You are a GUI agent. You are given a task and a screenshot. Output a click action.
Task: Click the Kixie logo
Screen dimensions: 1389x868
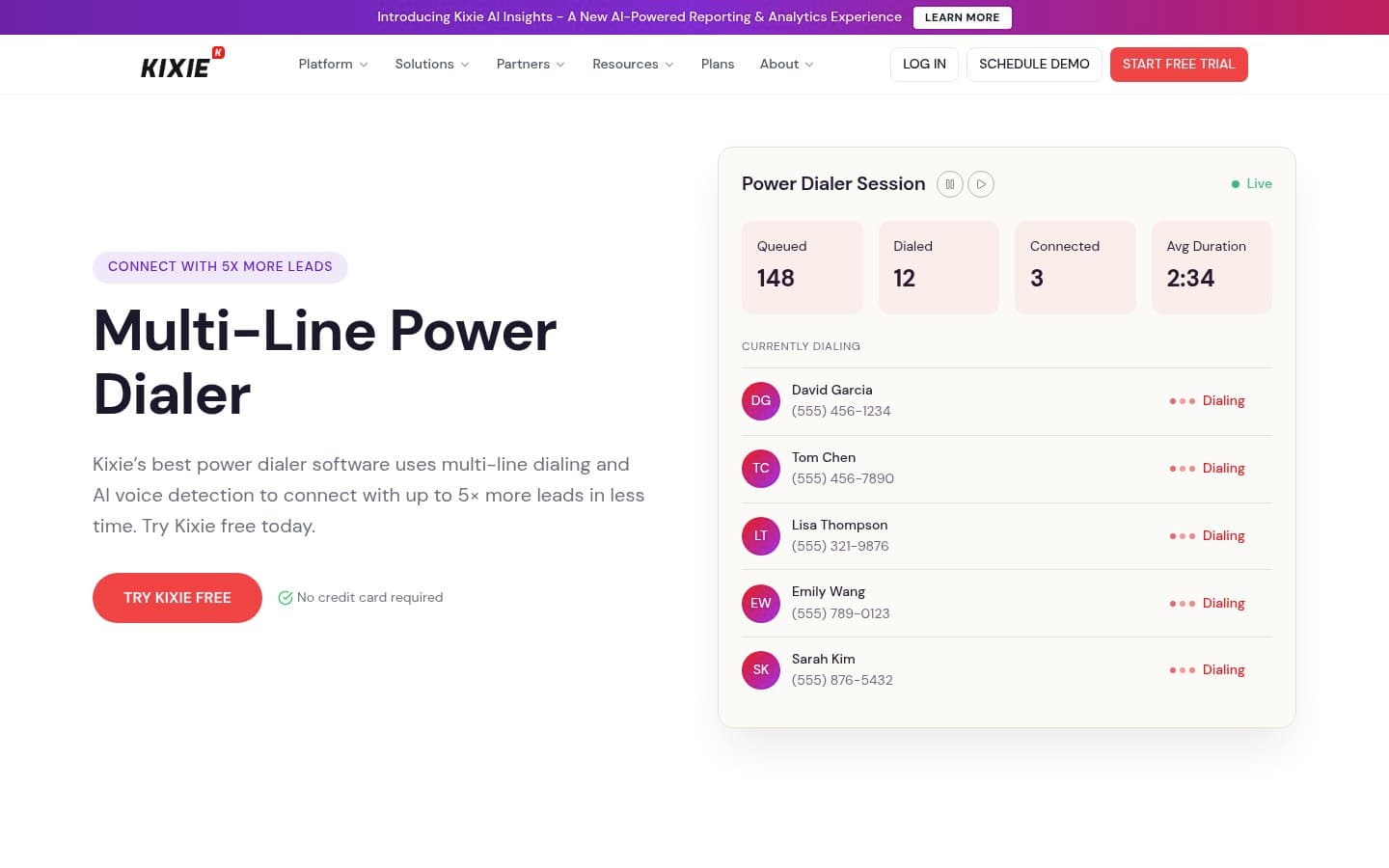tap(182, 64)
